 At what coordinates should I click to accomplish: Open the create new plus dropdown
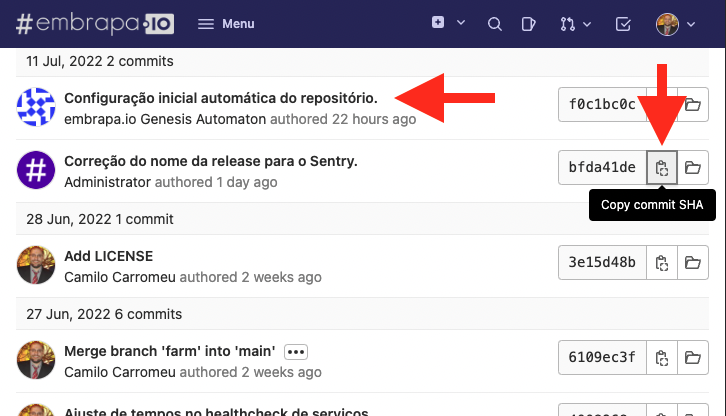[x=448, y=23]
